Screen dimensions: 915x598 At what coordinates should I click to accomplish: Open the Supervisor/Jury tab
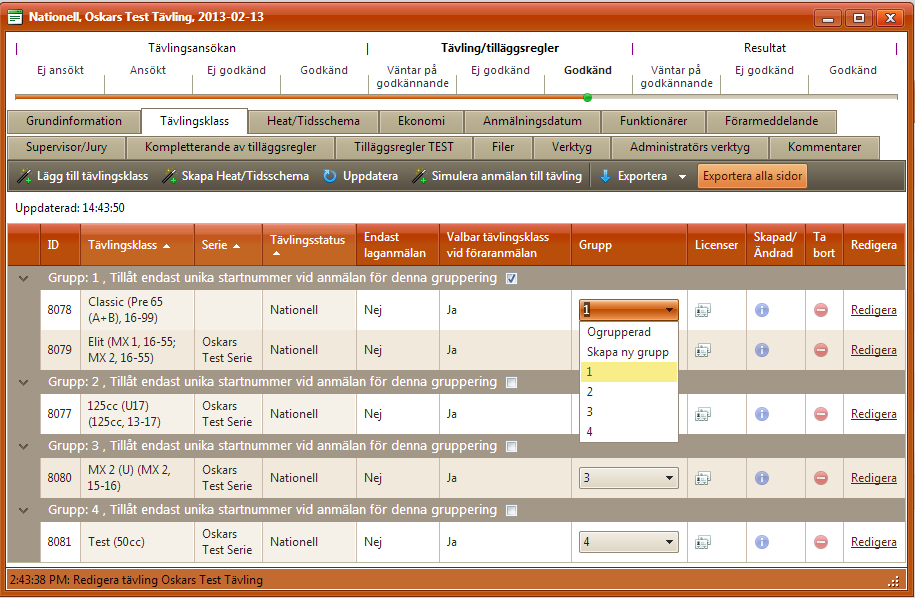click(67, 148)
